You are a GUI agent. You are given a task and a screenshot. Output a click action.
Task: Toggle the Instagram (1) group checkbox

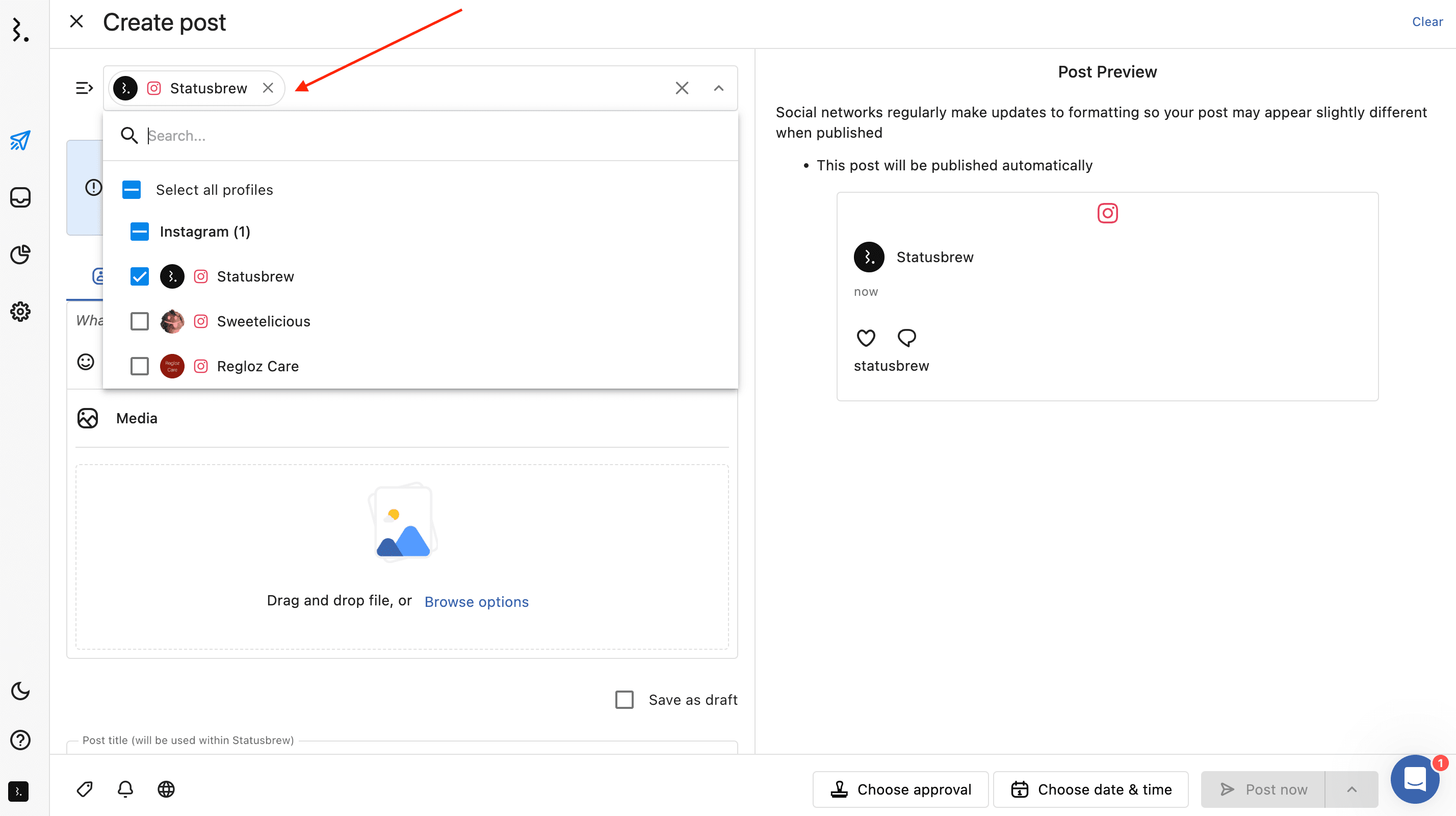coord(139,231)
